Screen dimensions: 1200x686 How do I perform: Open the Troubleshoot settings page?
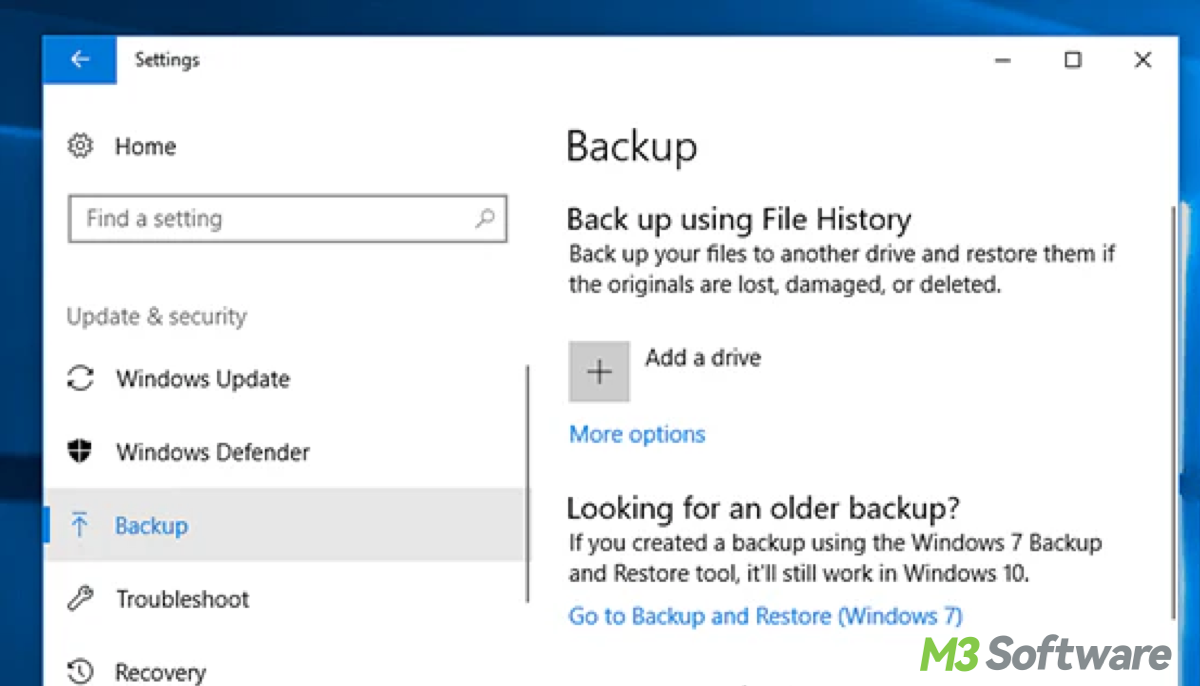pos(183,598)
